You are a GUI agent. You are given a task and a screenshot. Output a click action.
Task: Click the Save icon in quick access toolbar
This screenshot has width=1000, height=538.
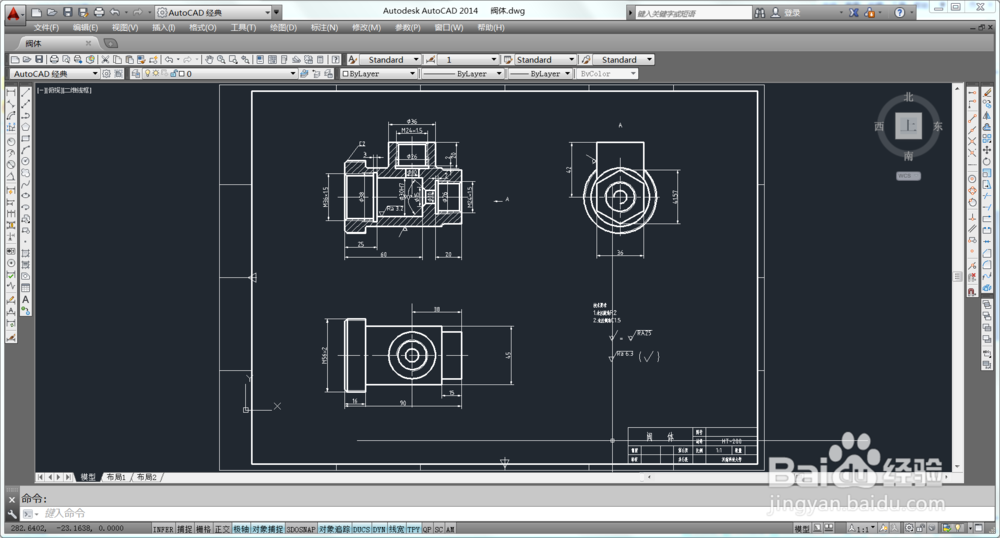click(x=68, y=12)
